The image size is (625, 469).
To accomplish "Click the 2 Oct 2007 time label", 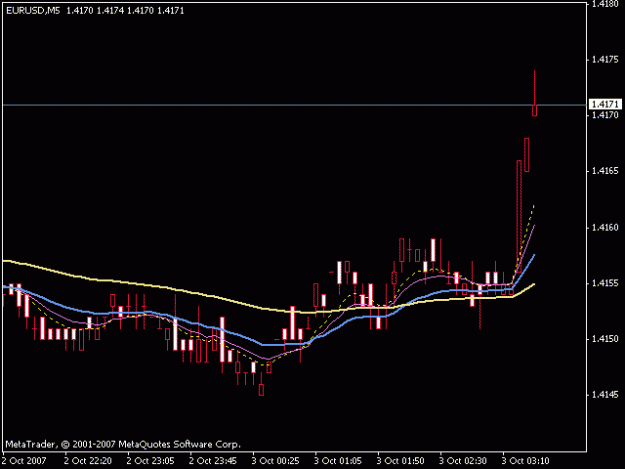I will click(x=24, y=461).
